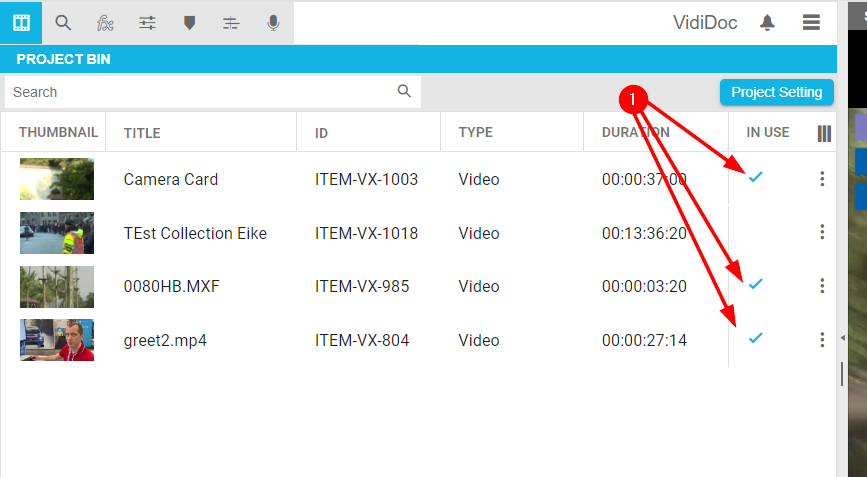Image resolution: width=867 pixels, height=477 pixels.
Task: Click the Project Setting button
Action: (776, 92)
